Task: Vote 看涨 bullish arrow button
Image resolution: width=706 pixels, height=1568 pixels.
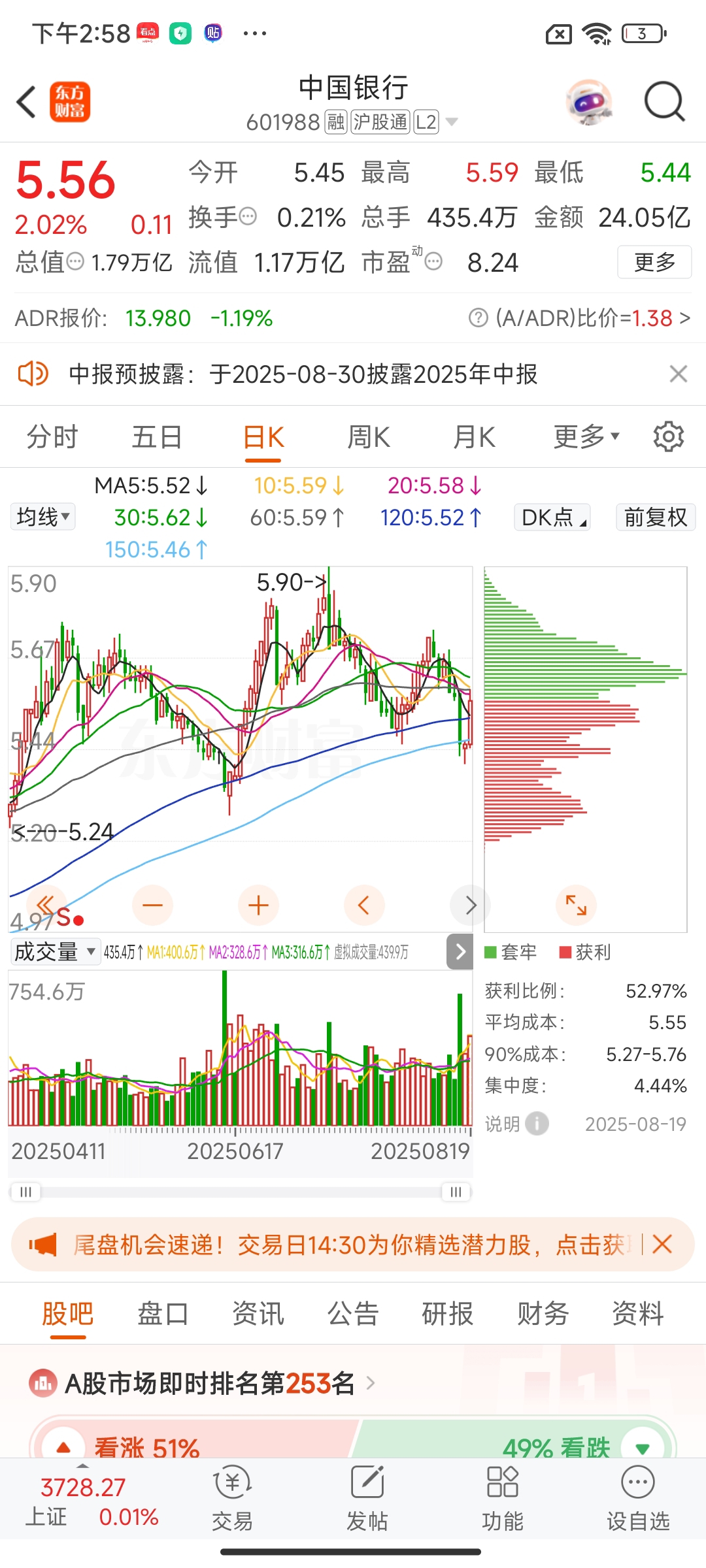Action: pos(63,1446)
